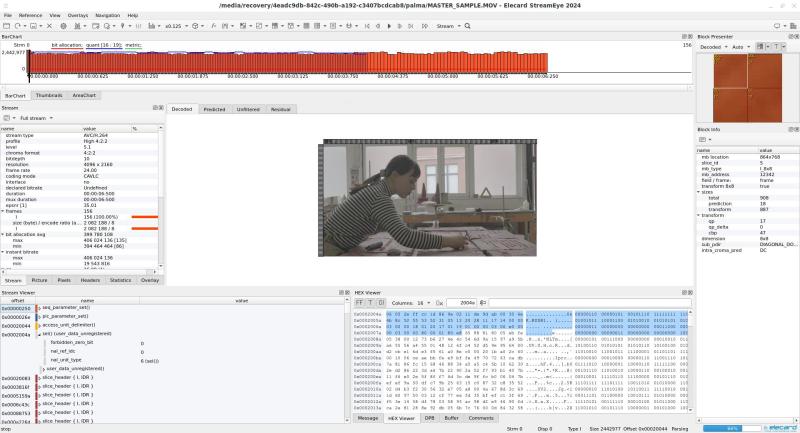Collapse the sizes node in Block Info
Image resolution: width=800 pixels, height=433 pixels.
tap(699, 192)
